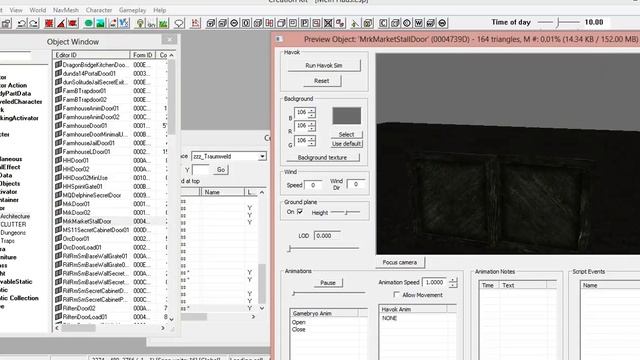
Task: Click the redo arrow toolbar icon
Action: tap(33, 23)
